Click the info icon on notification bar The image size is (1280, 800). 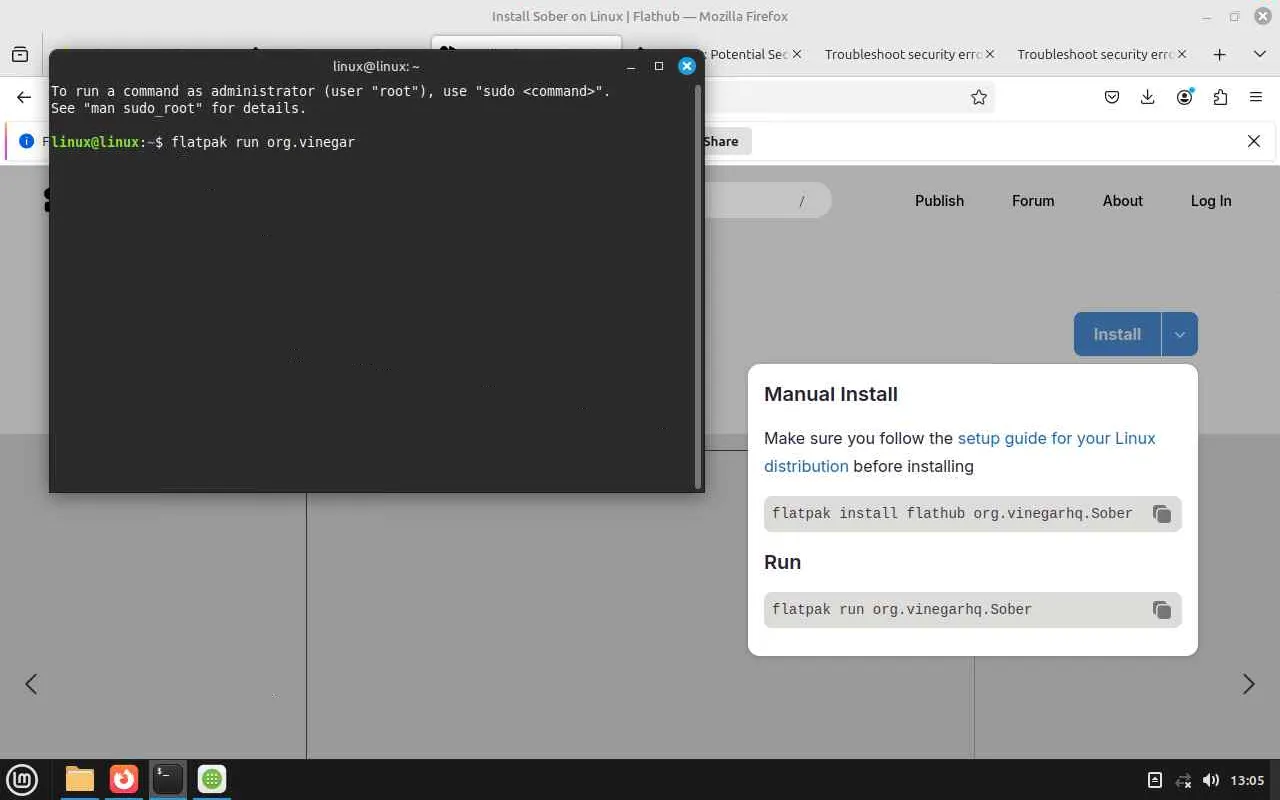pos(27,141)
